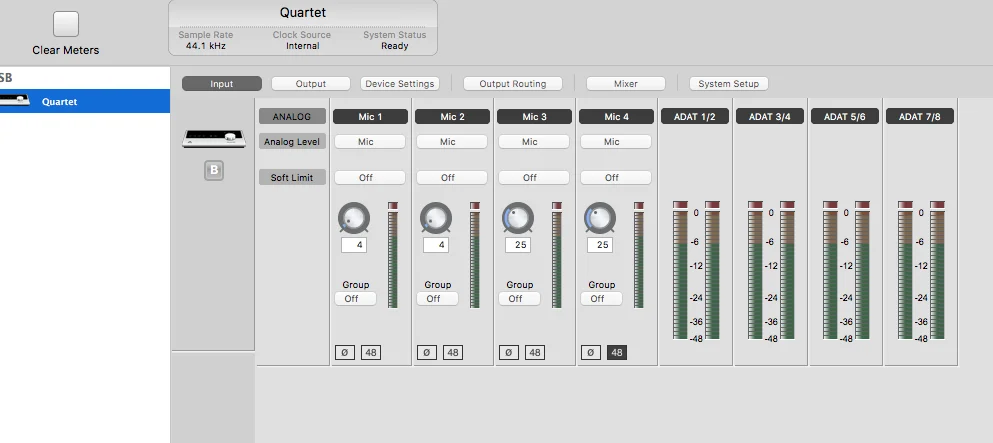Enable 48V phantom power on Mic 1

tap(371, 353)
